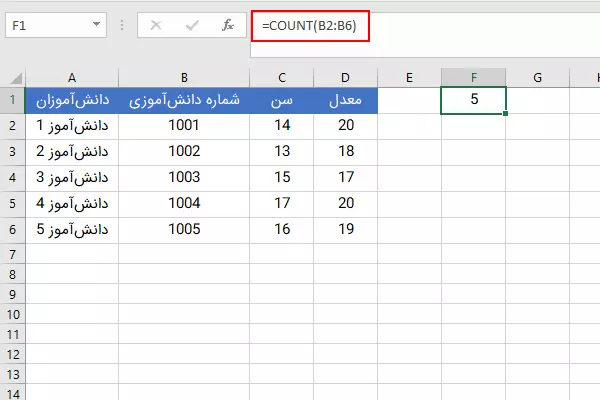The image size is (600, 400).
Task: Click the cell دانش‌آموز 1
Action: tap(72, 126)
